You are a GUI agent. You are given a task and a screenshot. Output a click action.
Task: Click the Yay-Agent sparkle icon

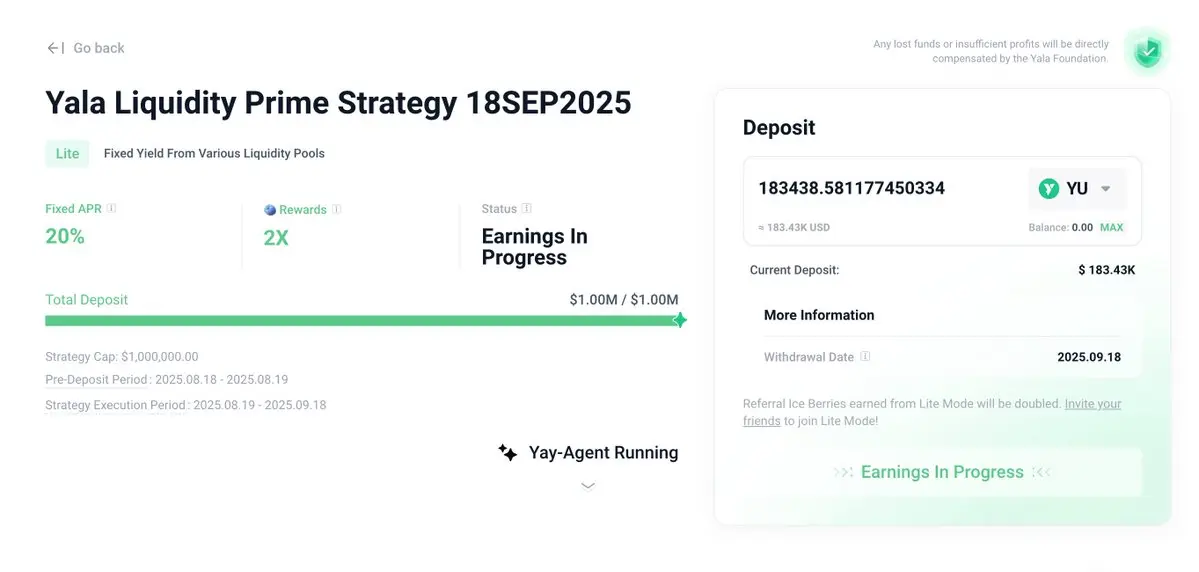pos(508,453)
